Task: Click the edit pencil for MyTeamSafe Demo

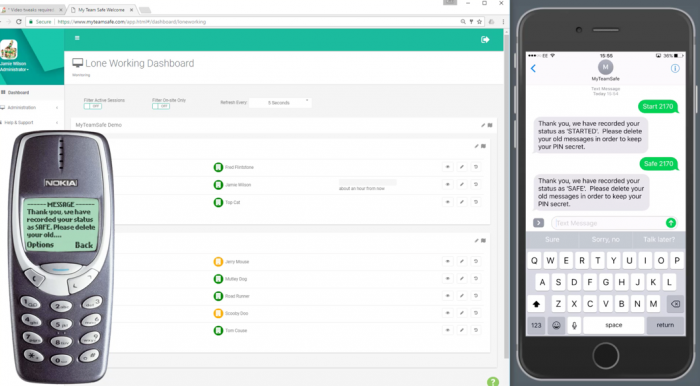Action: (x=483, y=125)
